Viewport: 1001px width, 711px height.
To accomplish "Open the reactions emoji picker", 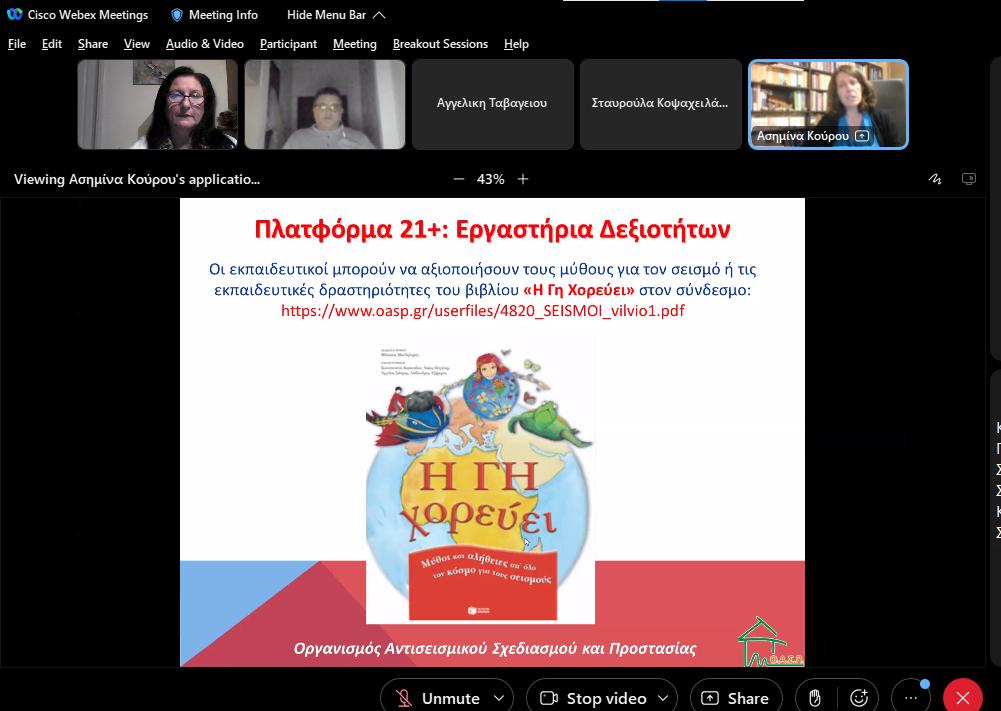I will coord(858,698).
